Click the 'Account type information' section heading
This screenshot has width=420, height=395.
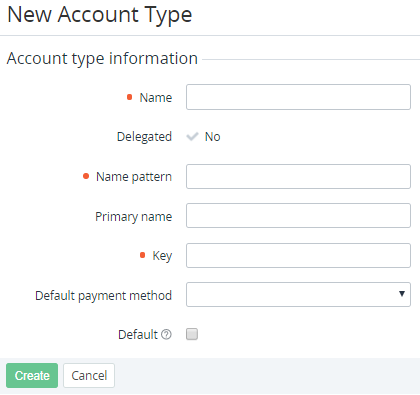coord(102,59)
